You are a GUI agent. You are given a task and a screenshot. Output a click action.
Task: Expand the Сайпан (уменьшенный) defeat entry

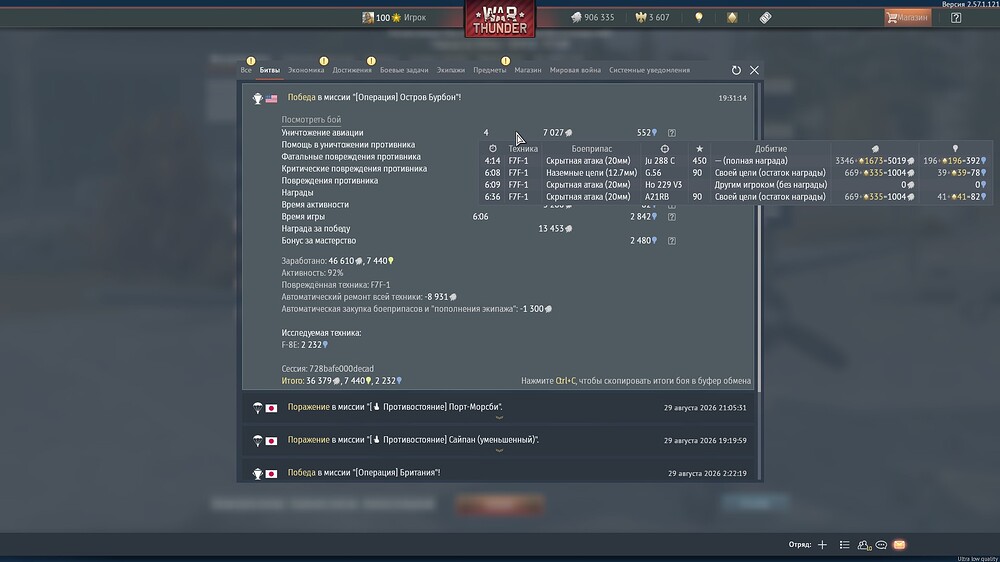[499, 440]
